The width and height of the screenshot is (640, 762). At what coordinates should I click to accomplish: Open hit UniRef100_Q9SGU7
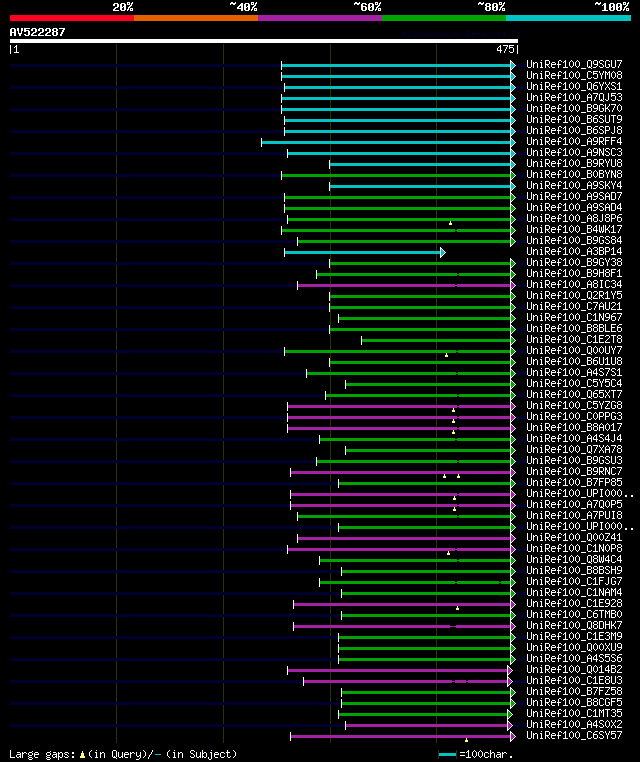pos(574,64)
